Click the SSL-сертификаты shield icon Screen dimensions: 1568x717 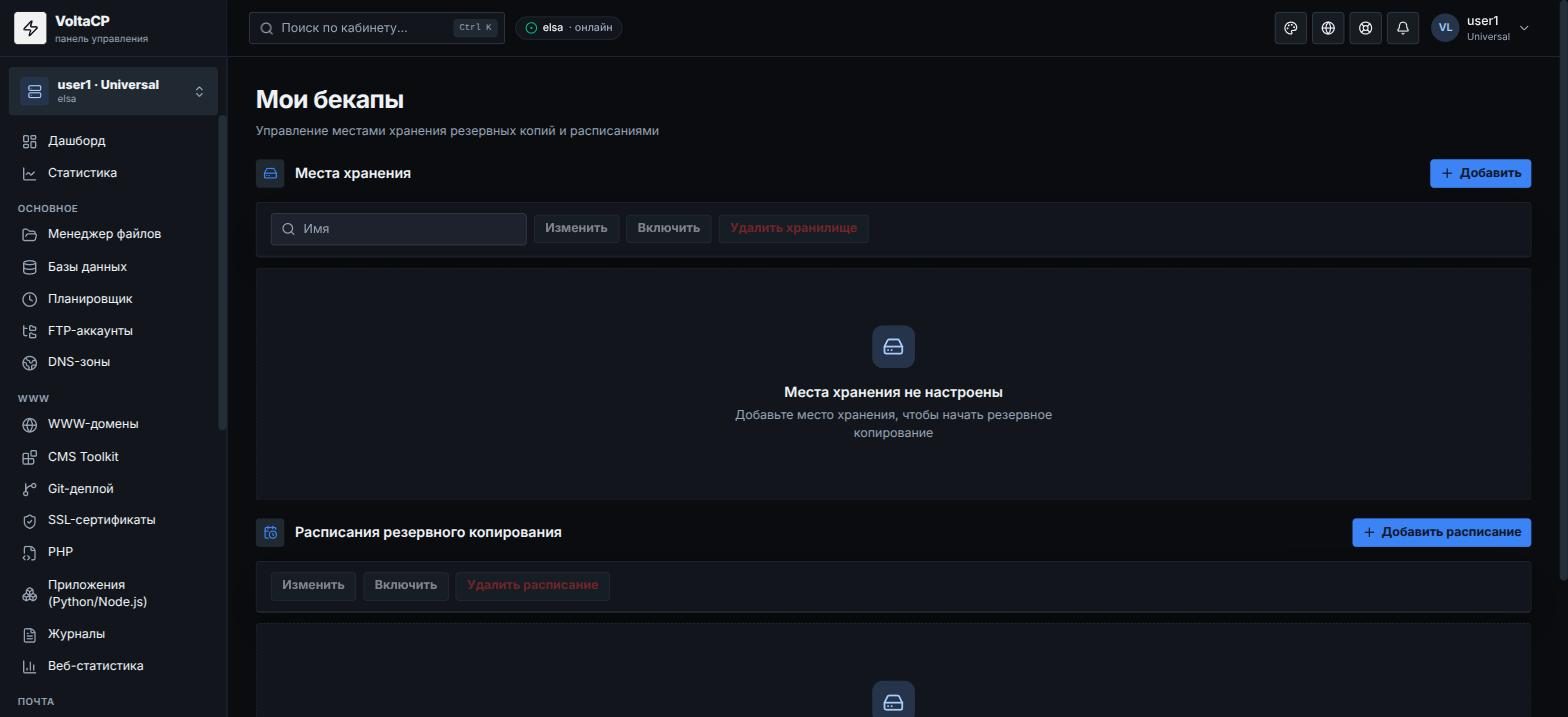coord(30,520)
